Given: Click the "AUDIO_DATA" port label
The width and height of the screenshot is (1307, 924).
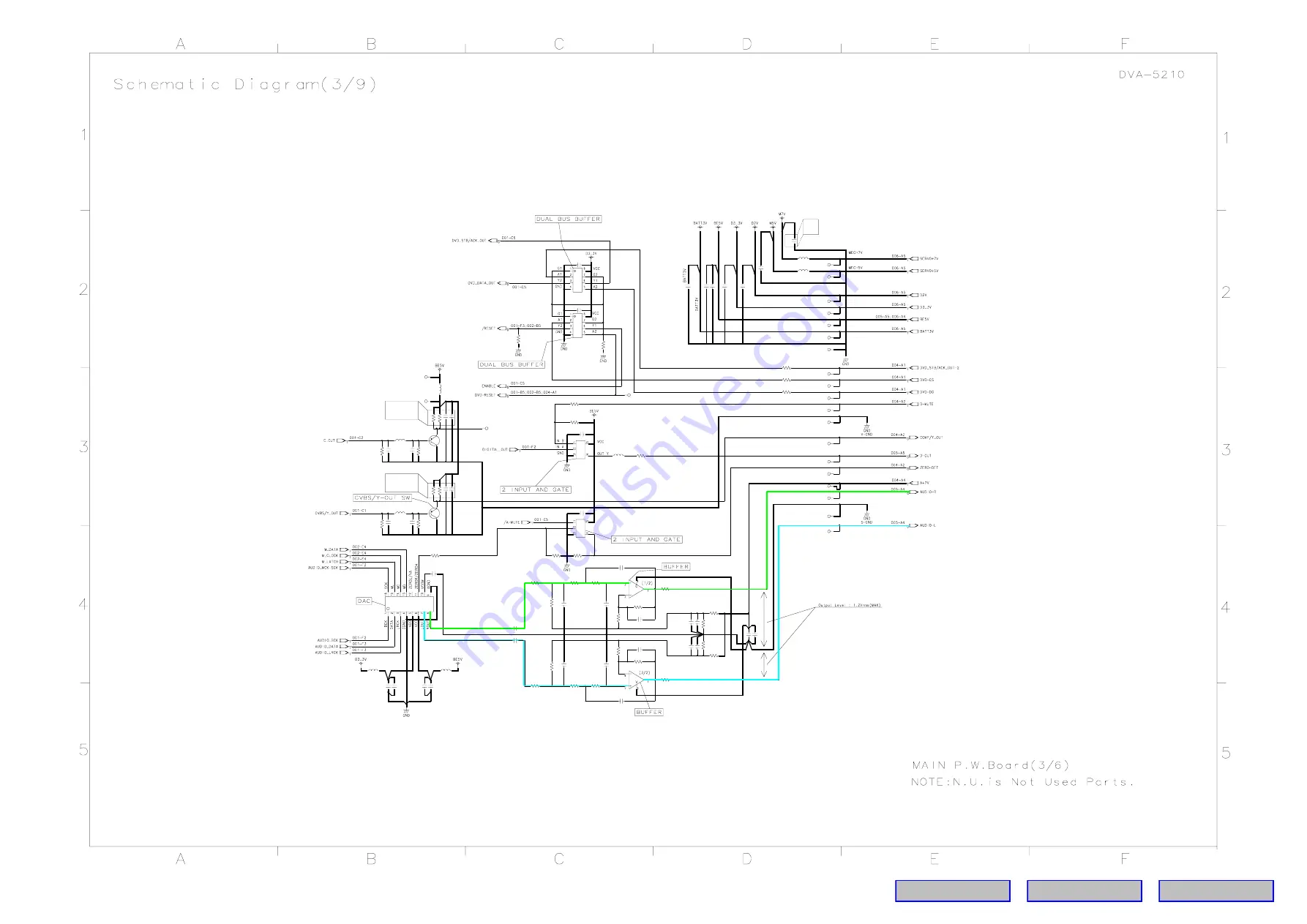Looking at the screenshot, I should pos(326,647).
